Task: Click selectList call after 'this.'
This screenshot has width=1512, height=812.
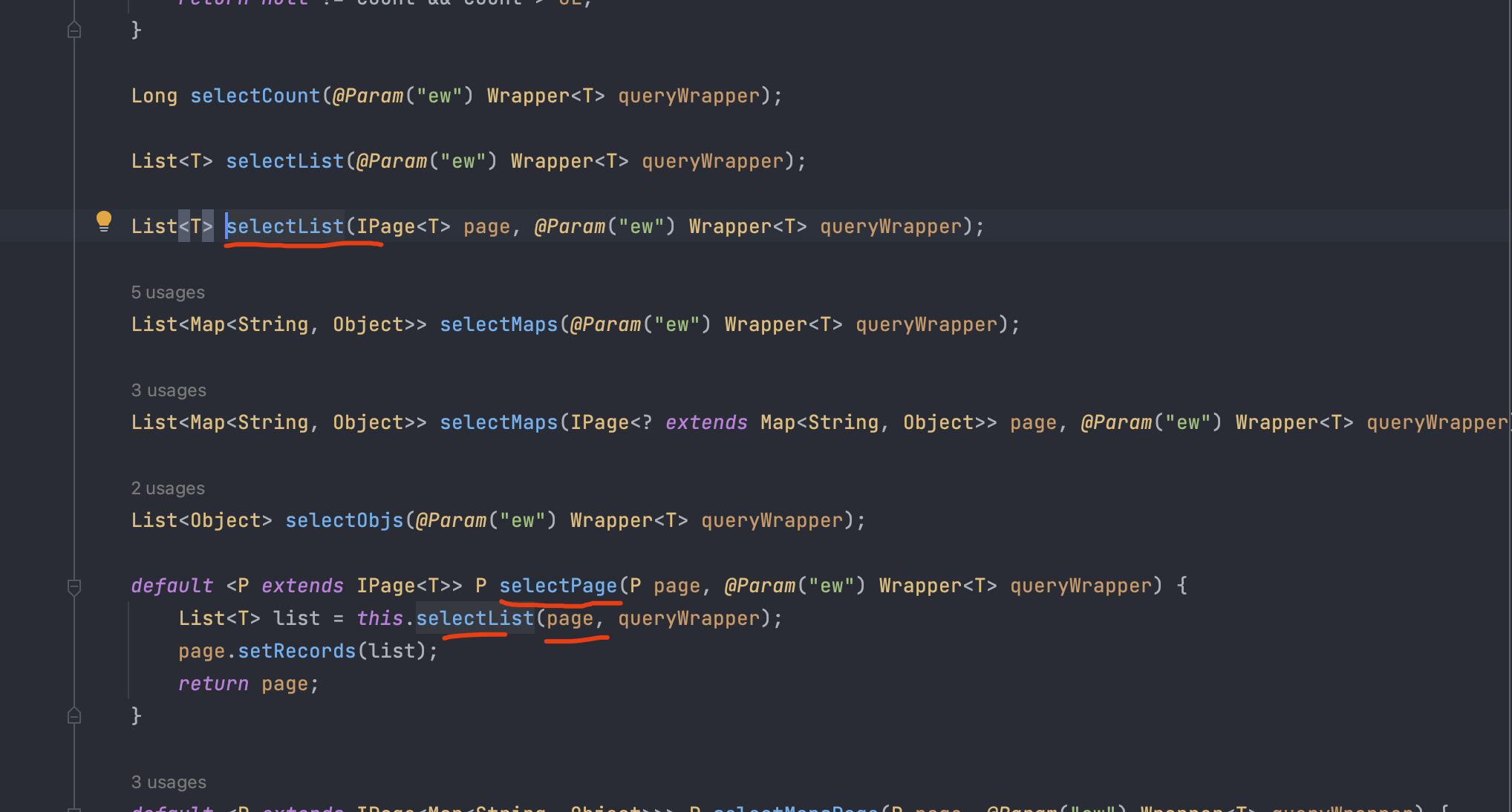Action: tap(475, 619)
